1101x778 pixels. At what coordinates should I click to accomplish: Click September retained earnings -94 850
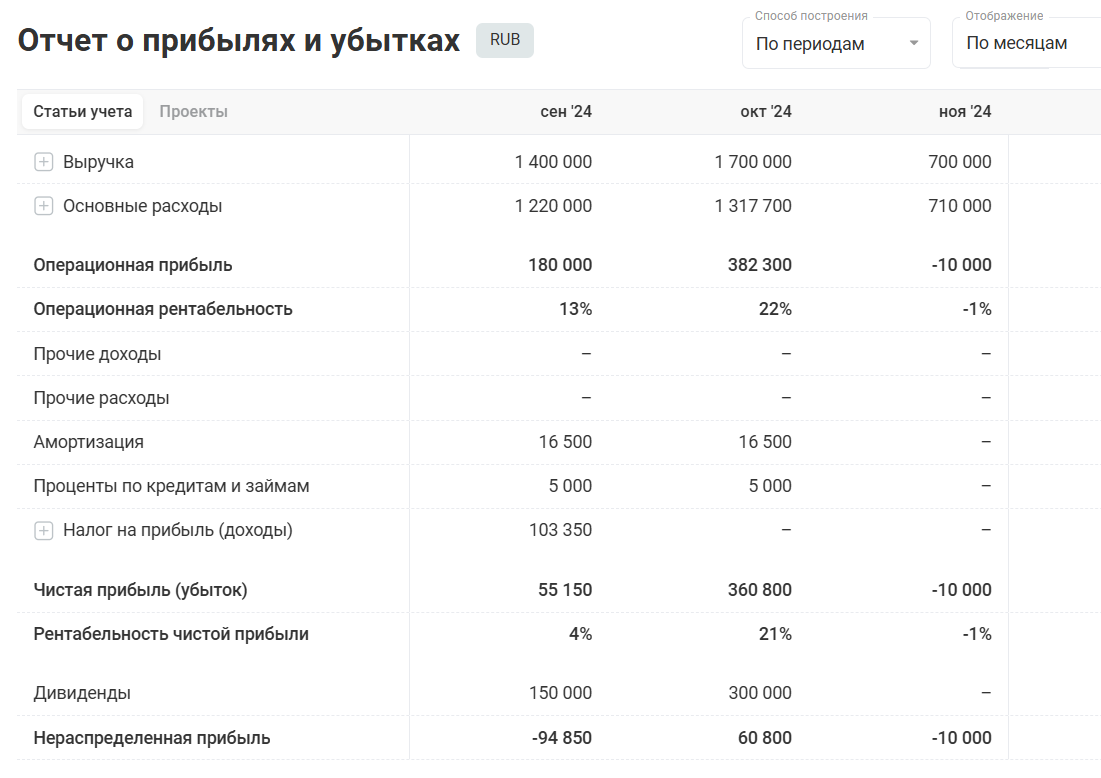(x=561, y=738)
